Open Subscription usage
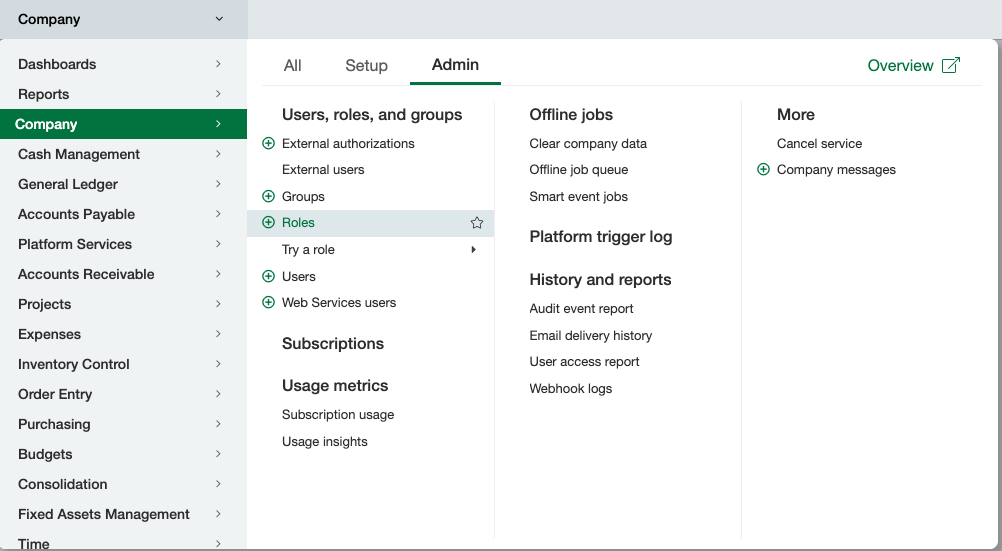 click(338, 414)
